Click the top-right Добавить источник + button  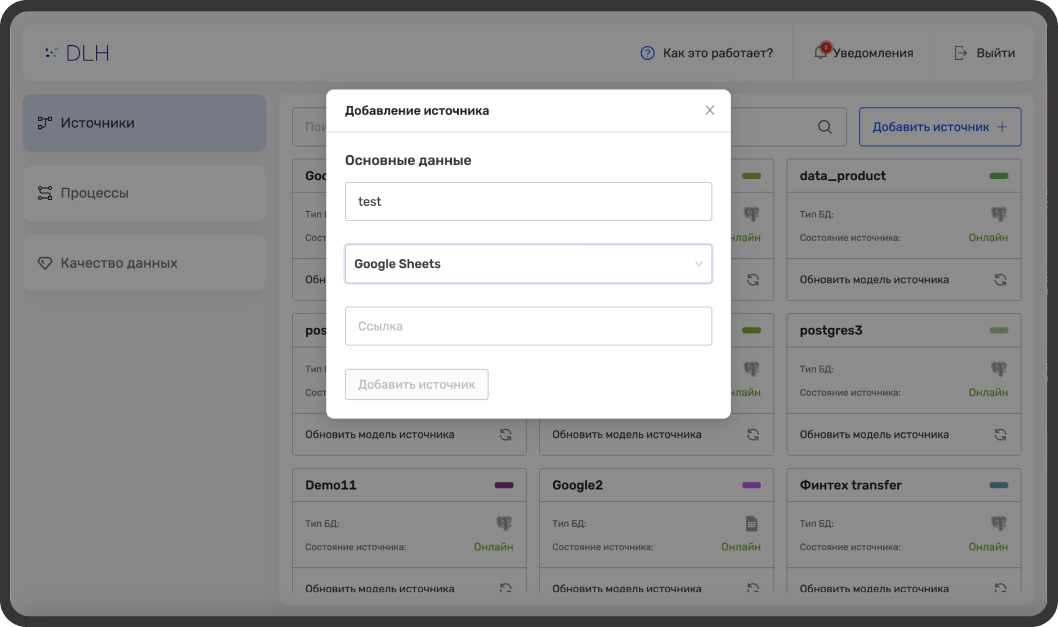pos(939,127)
